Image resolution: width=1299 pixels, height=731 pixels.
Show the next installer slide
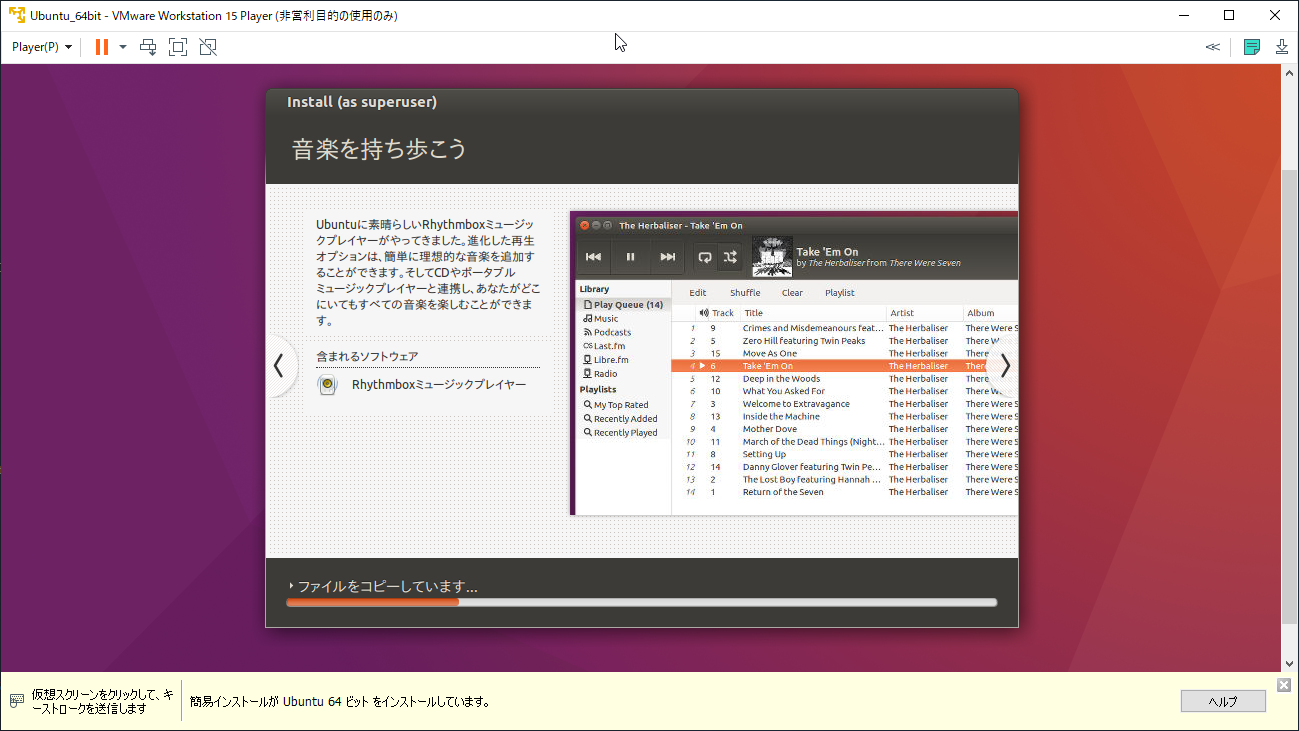click(1004, 366)
